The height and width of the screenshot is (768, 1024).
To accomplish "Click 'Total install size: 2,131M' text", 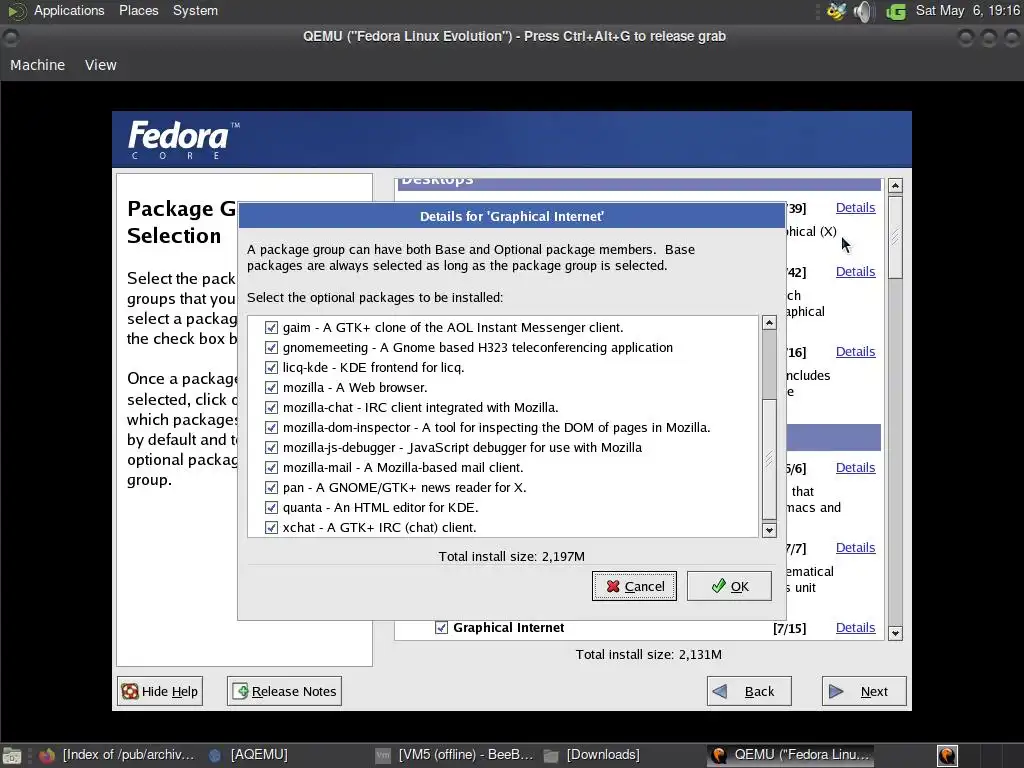I will [x=648, y=654].
